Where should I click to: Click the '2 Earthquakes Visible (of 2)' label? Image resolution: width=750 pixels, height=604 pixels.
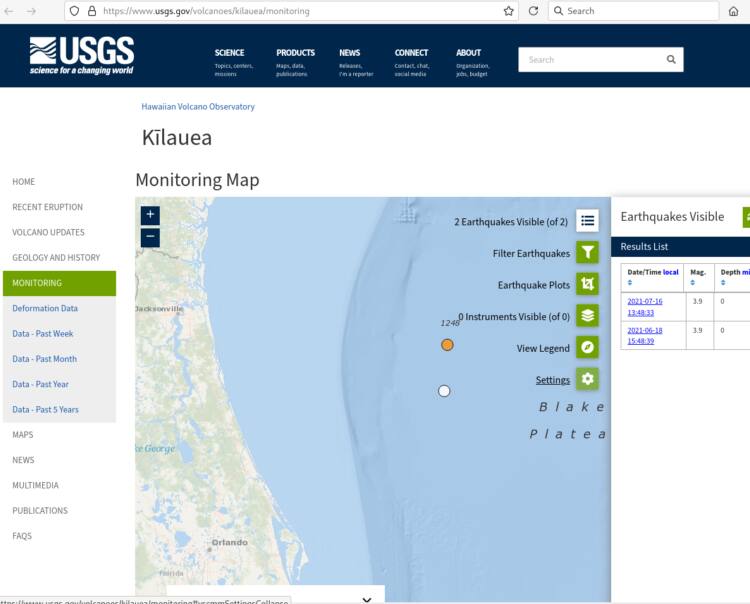[511, 222]
